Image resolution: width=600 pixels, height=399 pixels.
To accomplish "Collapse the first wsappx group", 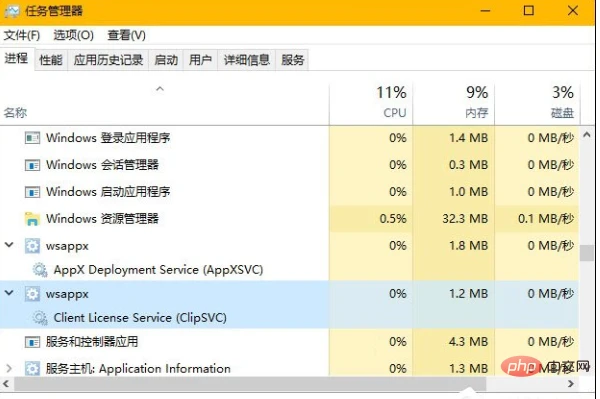I will coord(9,245).
